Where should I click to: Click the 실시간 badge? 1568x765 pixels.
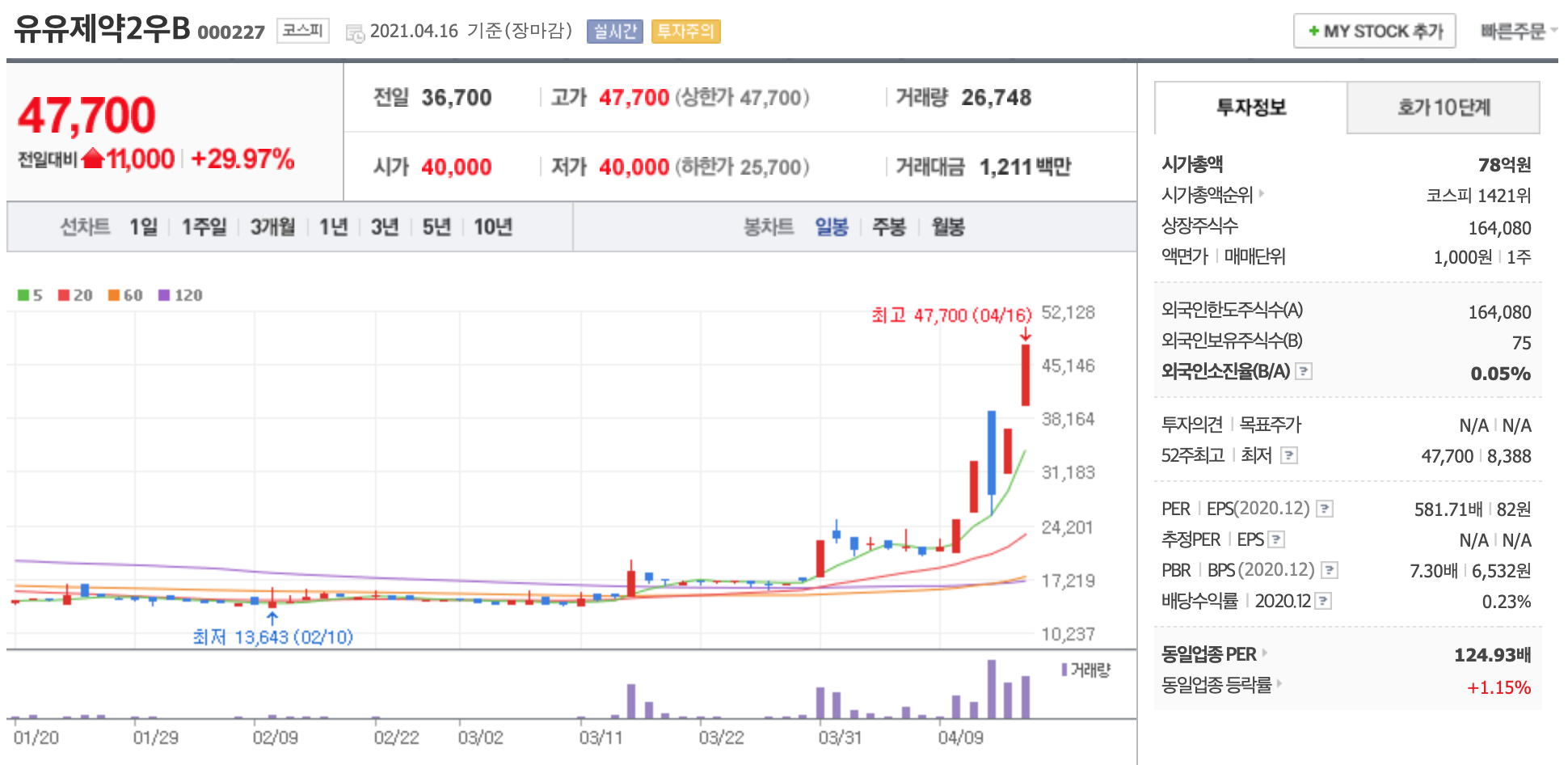point(615,32)
